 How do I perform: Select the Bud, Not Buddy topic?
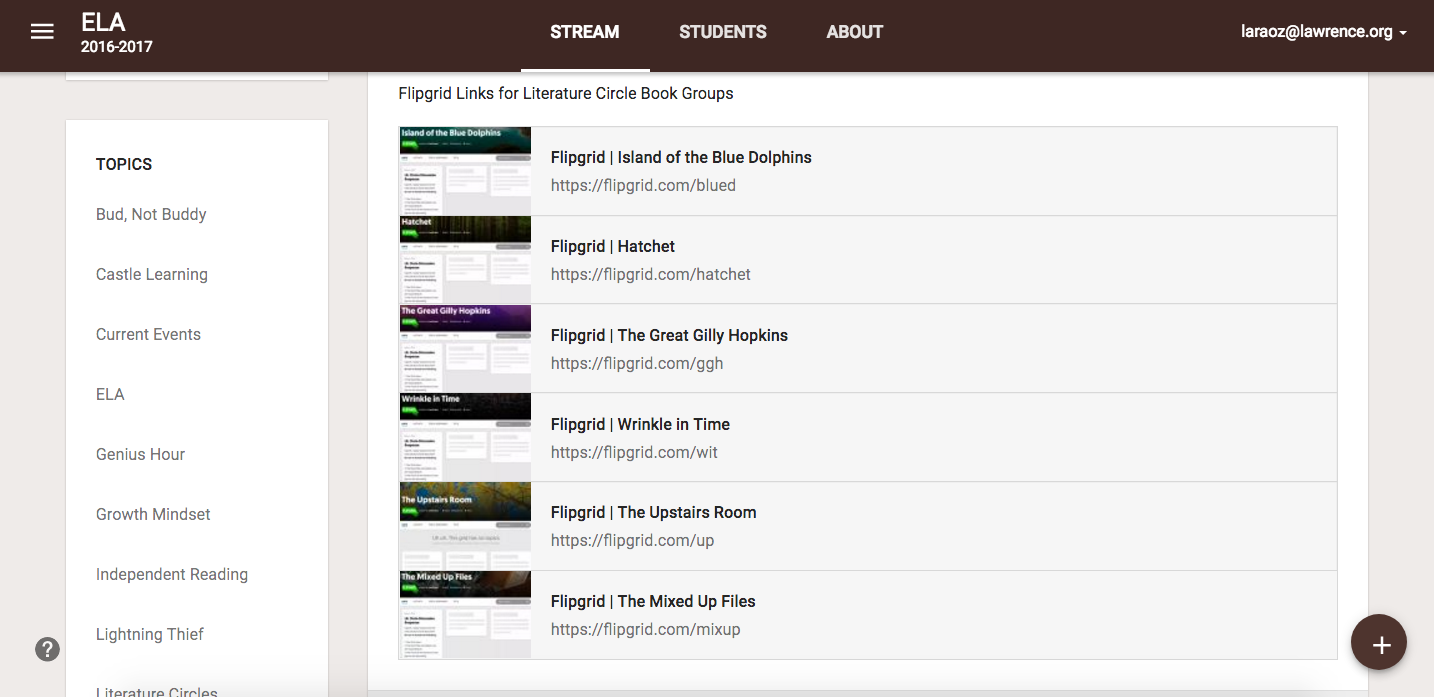pyautogui.click(x=151, y=214)
